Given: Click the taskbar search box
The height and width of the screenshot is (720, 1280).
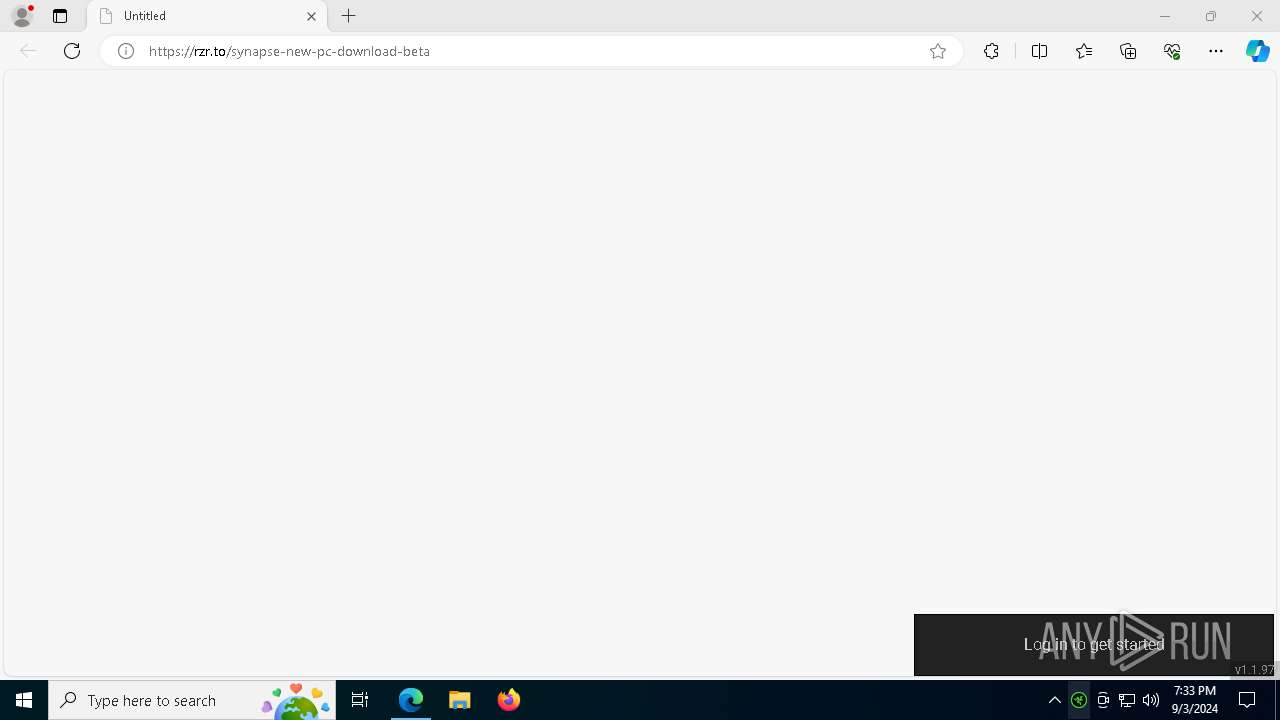Looking at the screenshot, I should pos(192,700).
